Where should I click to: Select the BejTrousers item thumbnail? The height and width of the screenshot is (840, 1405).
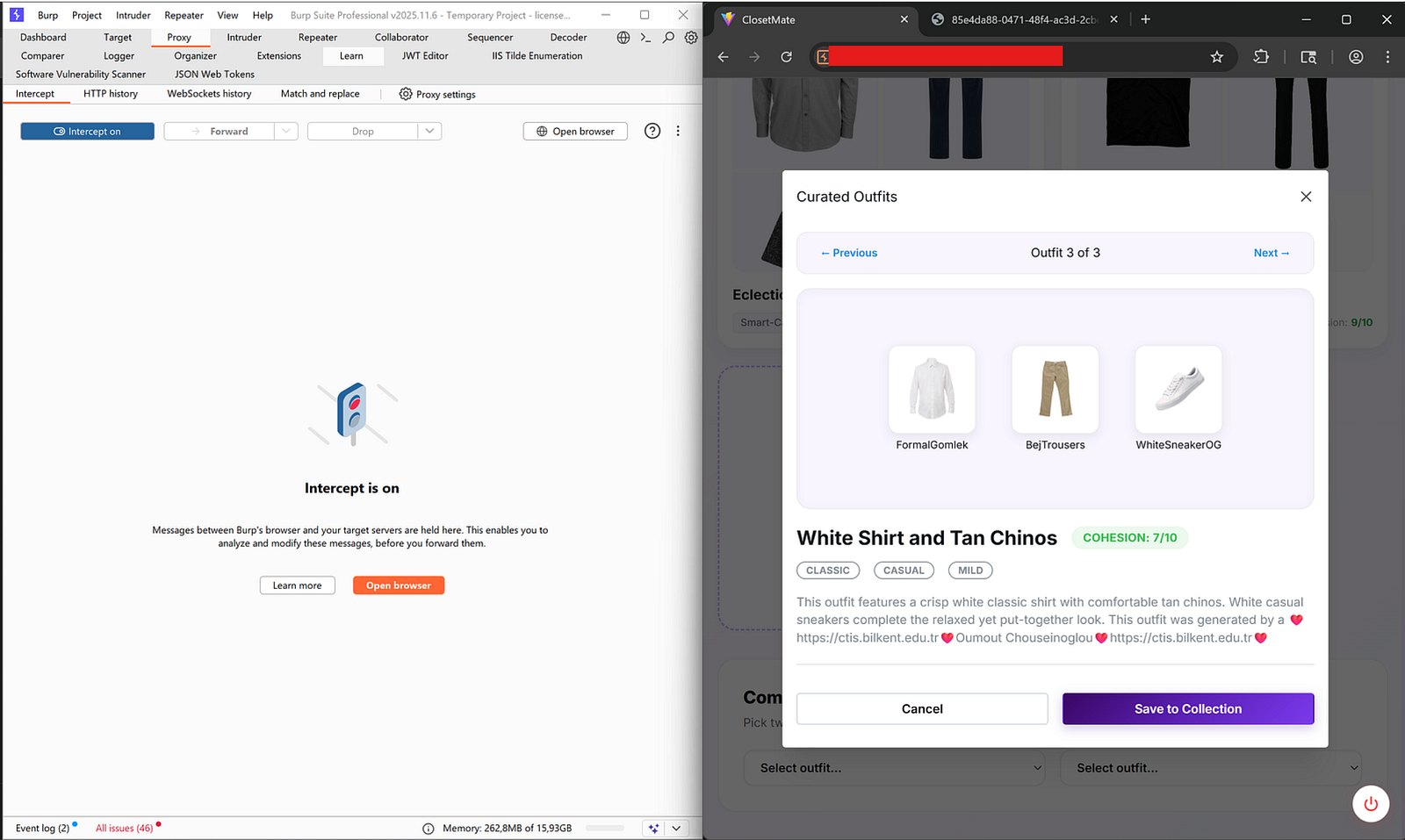click(x=1055, y=390)
